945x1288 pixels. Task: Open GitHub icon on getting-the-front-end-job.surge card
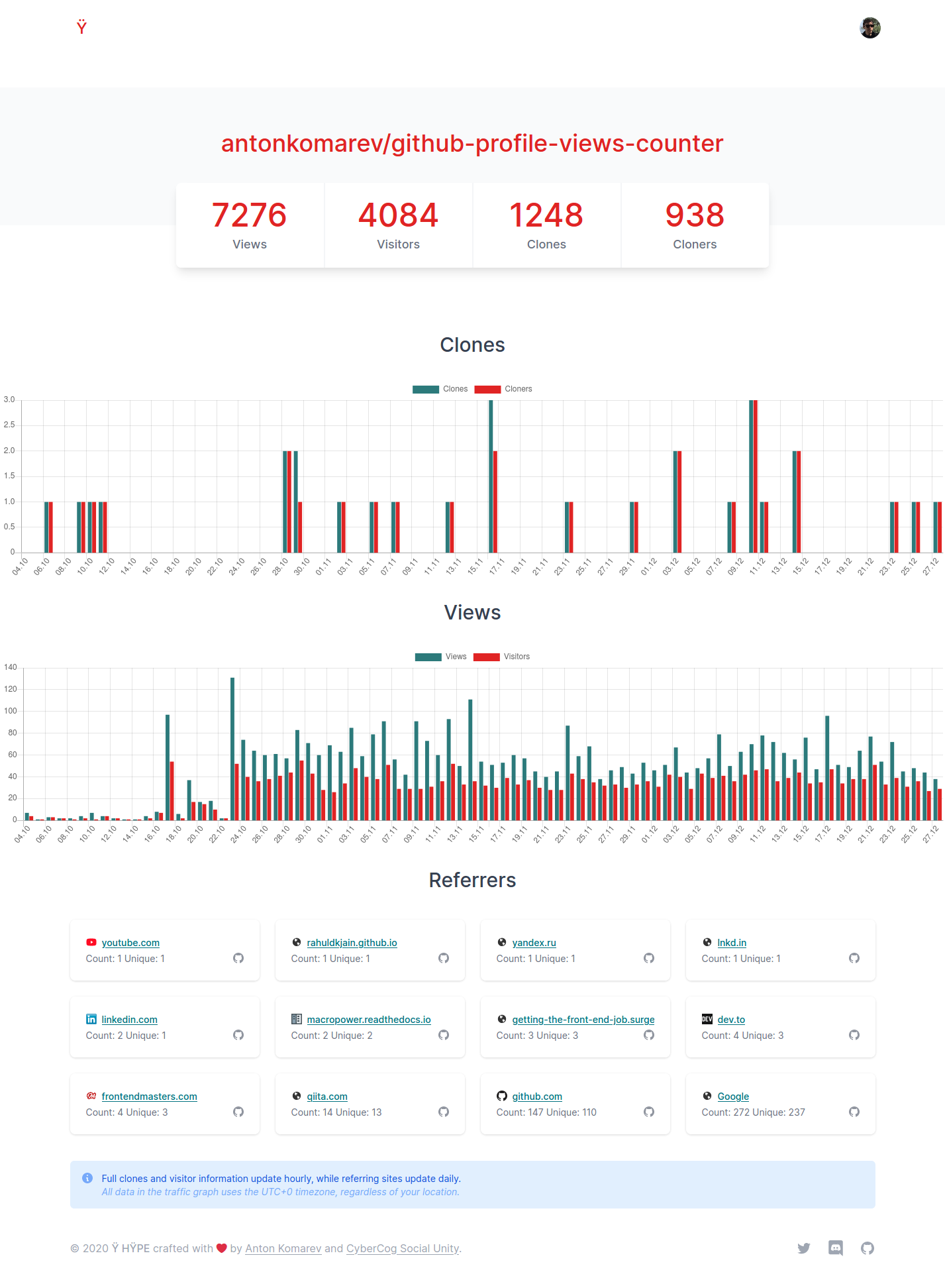coord(649,1035)
